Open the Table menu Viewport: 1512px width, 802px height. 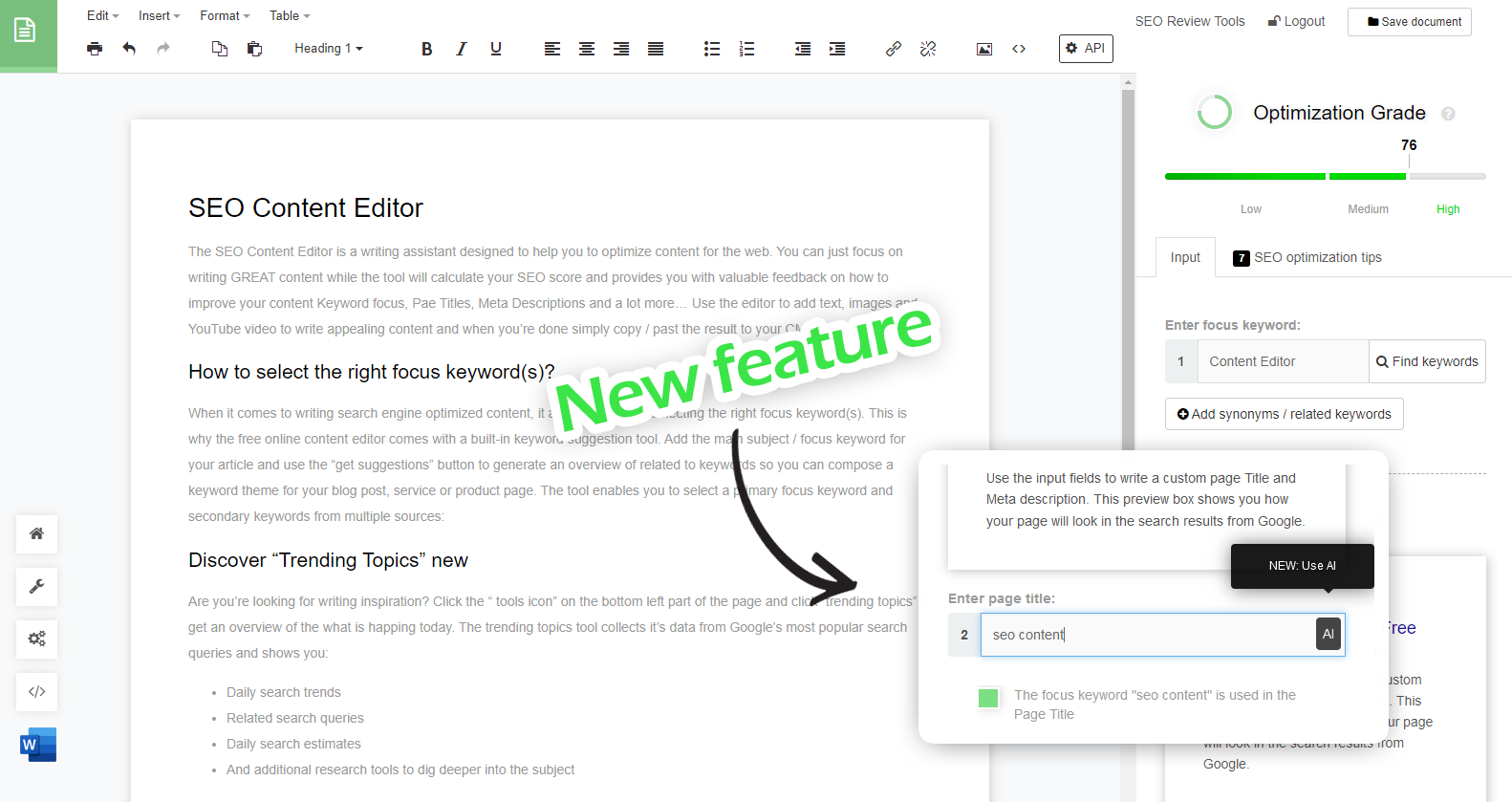[290, 15]
